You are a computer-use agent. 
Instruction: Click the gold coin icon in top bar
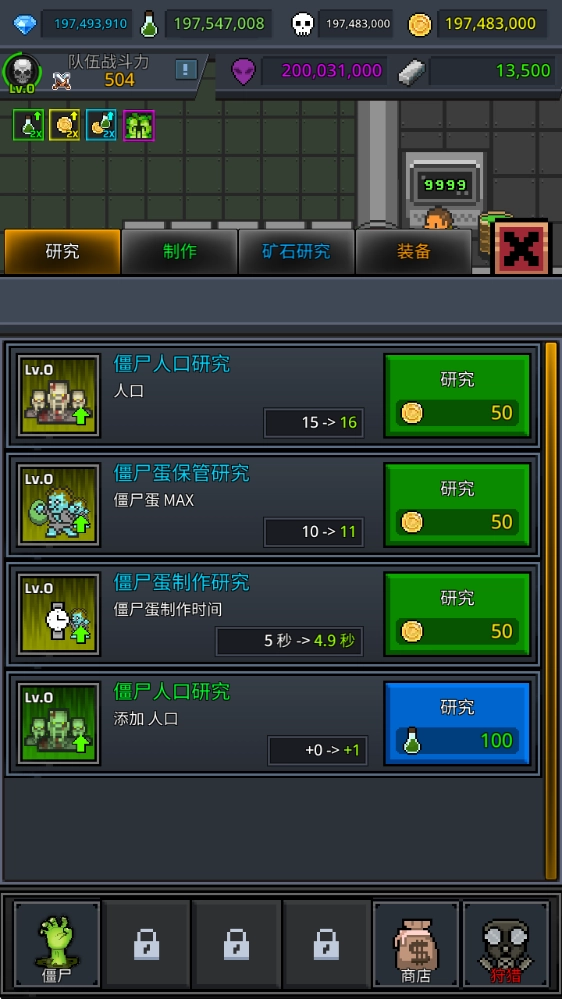click(420, 24)
